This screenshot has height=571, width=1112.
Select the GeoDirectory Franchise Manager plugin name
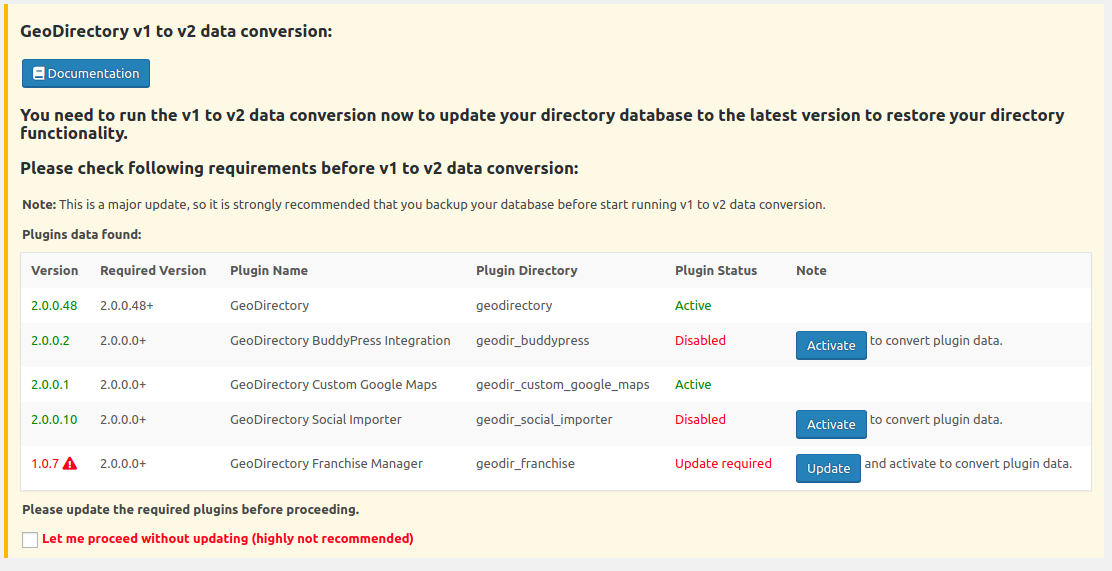pyautogui.click(x=326, y=463)
